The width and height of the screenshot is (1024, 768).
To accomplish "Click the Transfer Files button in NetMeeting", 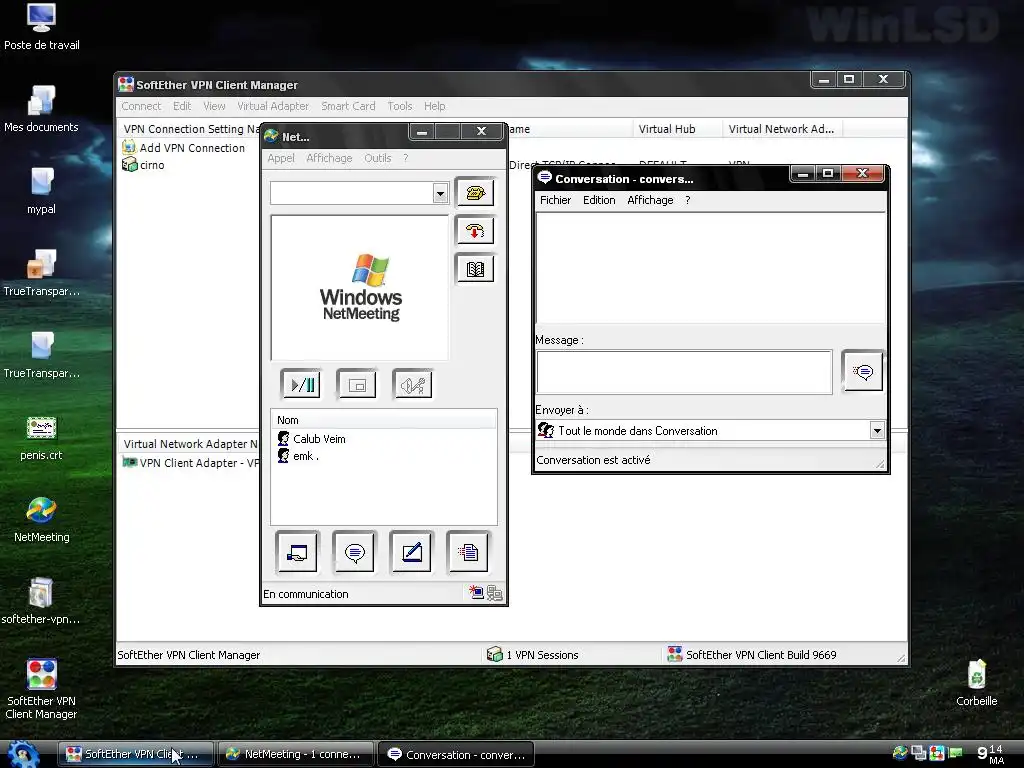I will click(x=468, y=552).
